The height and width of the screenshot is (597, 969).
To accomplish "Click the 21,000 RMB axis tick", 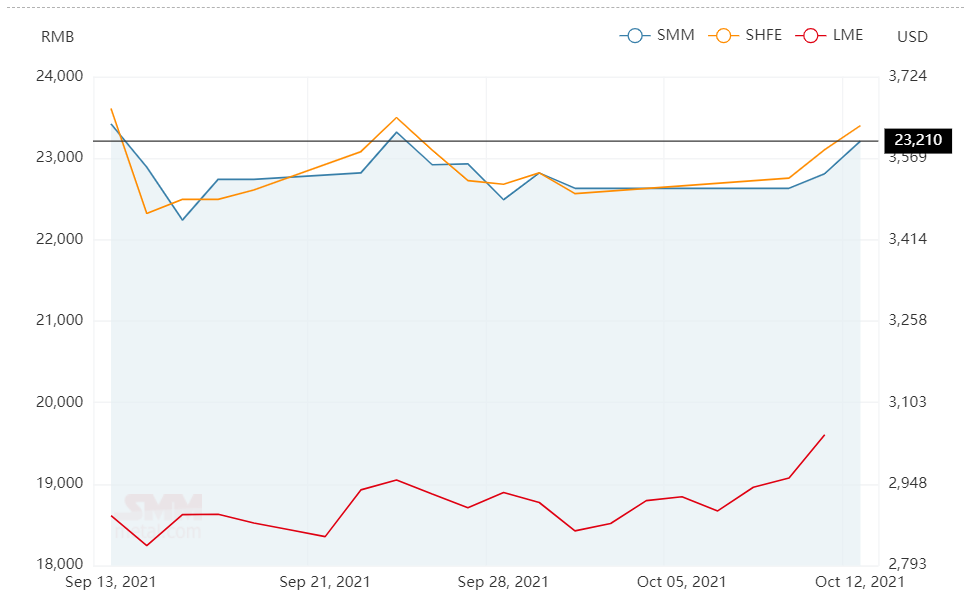I will pyautogui.click(x=59, y=320).
